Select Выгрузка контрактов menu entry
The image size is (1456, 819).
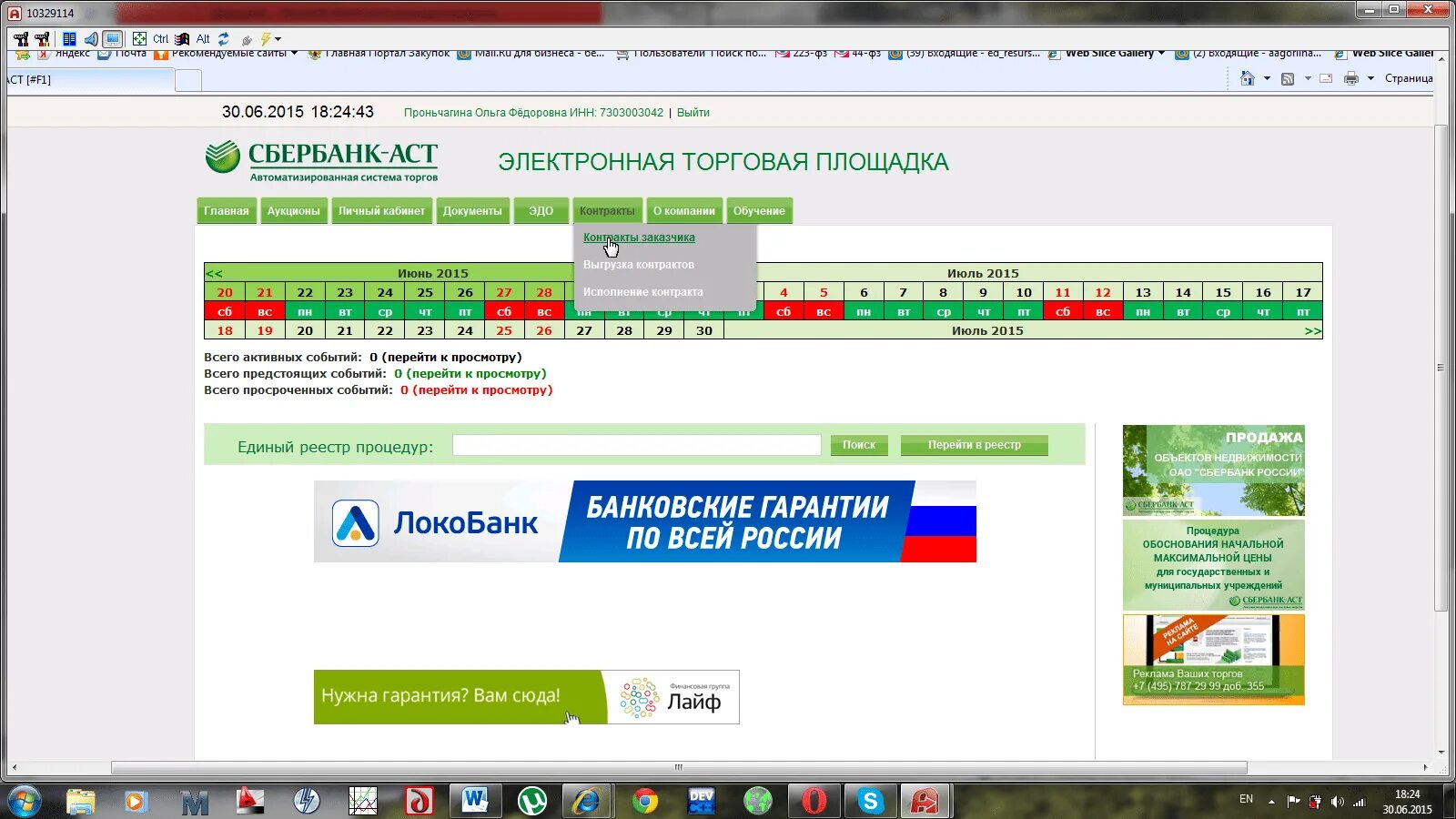[639, 265]
